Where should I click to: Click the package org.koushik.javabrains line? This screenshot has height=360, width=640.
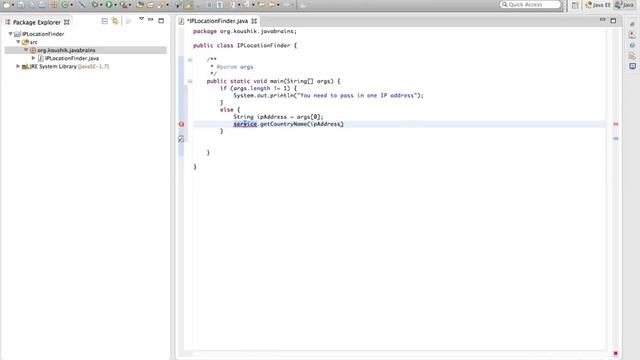pyautogui.click(x=245, y=31)
